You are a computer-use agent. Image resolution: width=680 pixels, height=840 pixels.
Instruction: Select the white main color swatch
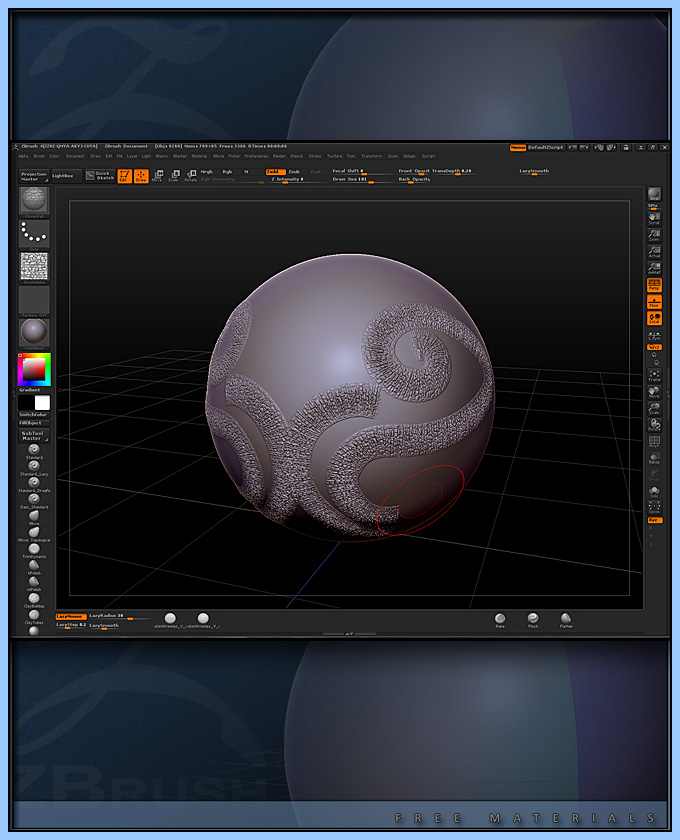[x=42, y=402]
